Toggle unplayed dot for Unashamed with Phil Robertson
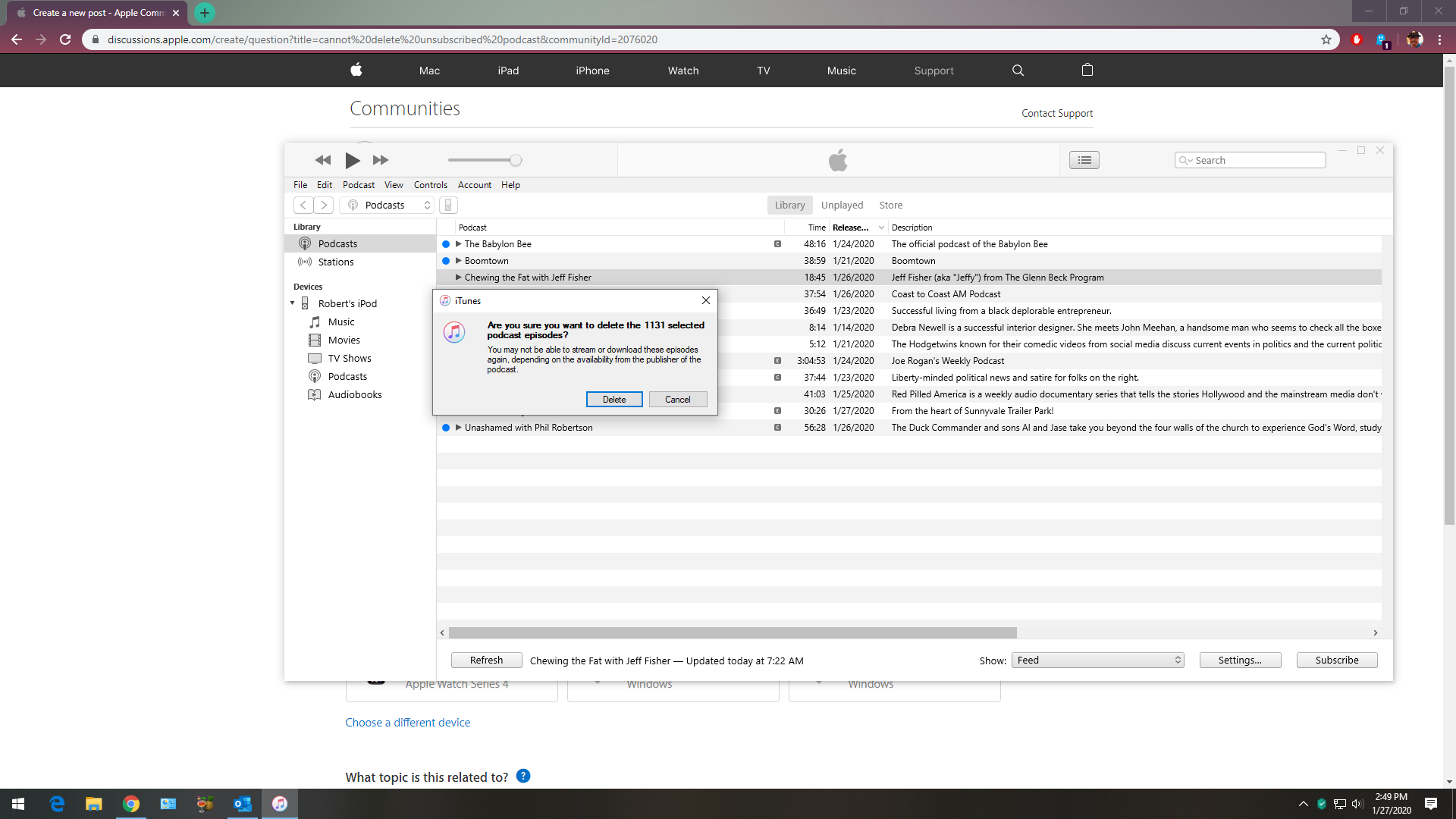 [446, 428]
